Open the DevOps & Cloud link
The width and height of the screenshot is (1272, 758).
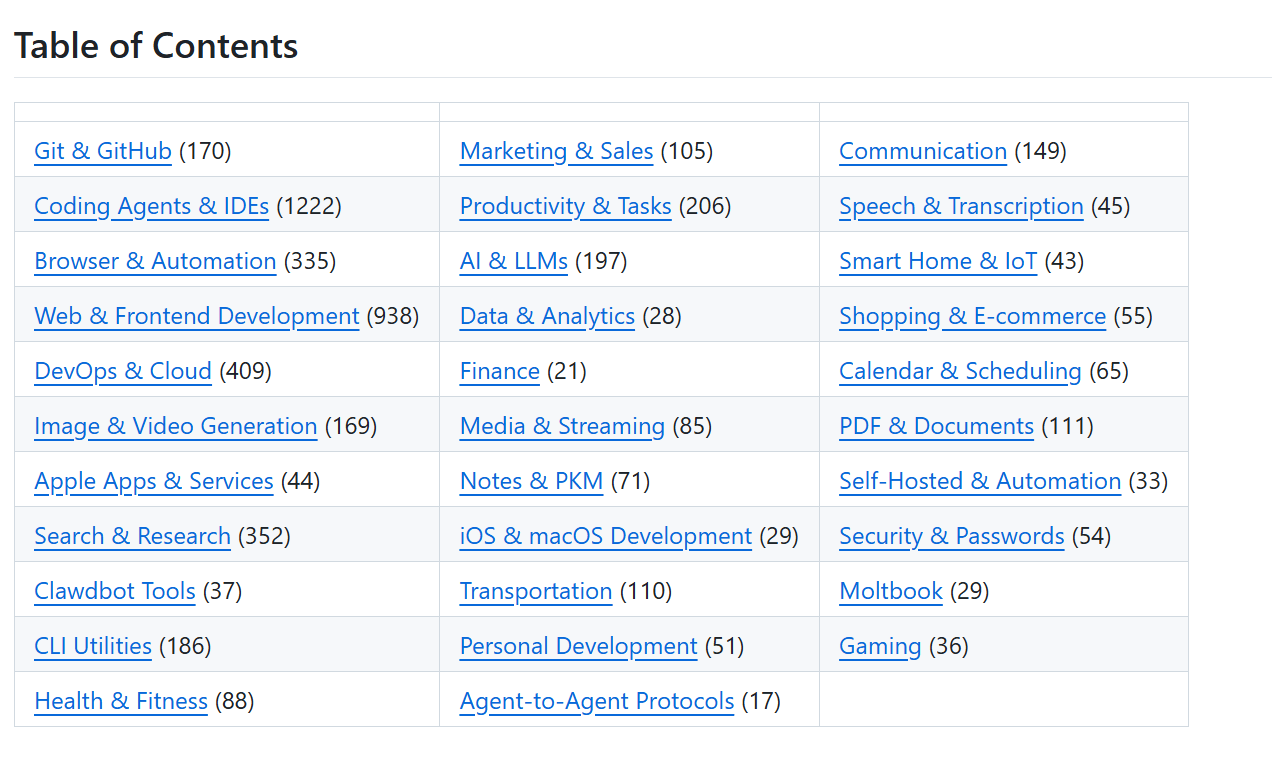(123, 371)
